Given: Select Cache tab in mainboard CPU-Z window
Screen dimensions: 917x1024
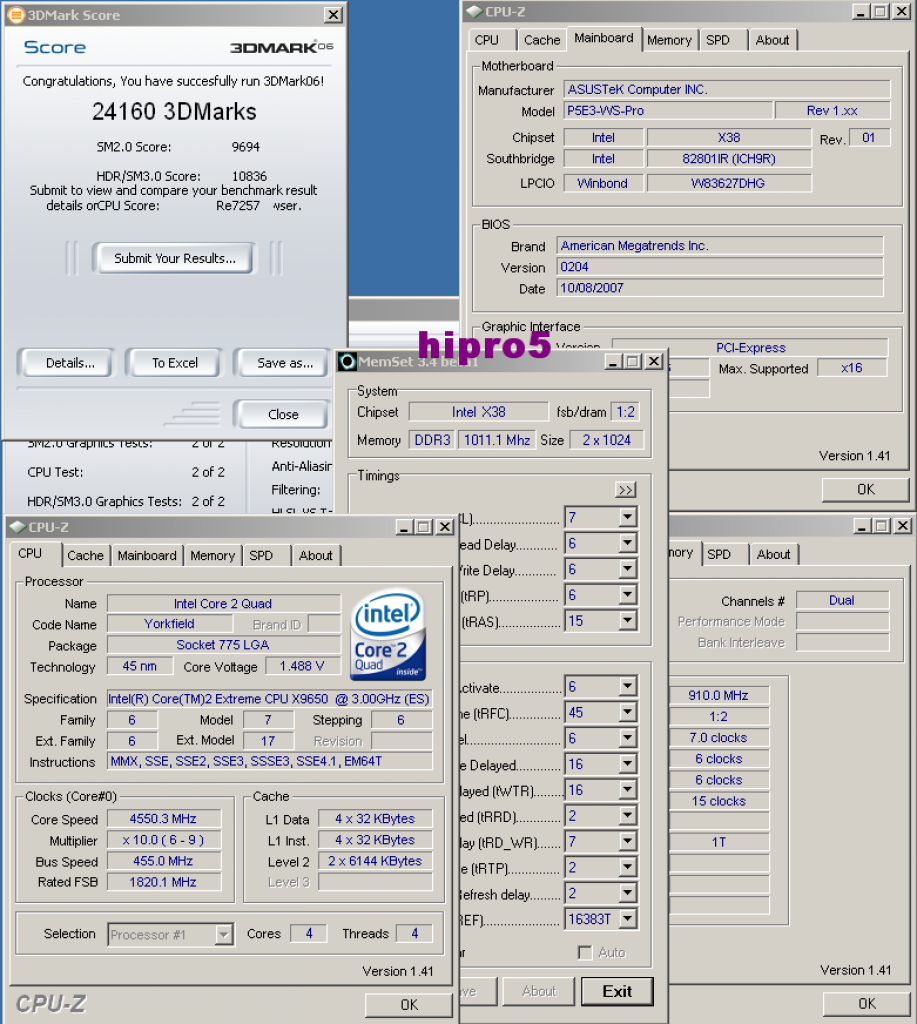Looking at the screenshot, I should click(x=542, y=40).
